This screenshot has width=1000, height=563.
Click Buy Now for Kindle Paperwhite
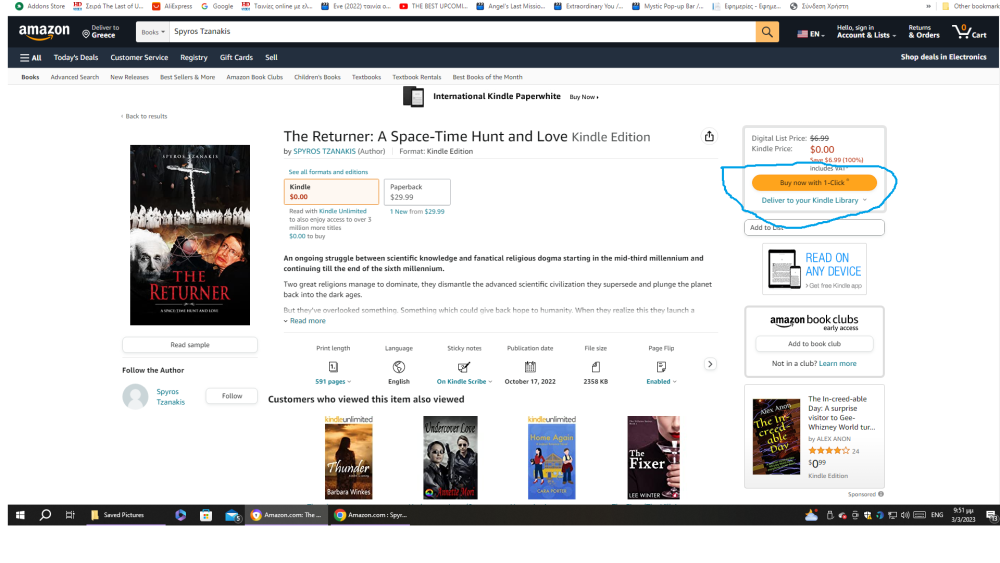(x=584, y=97)
